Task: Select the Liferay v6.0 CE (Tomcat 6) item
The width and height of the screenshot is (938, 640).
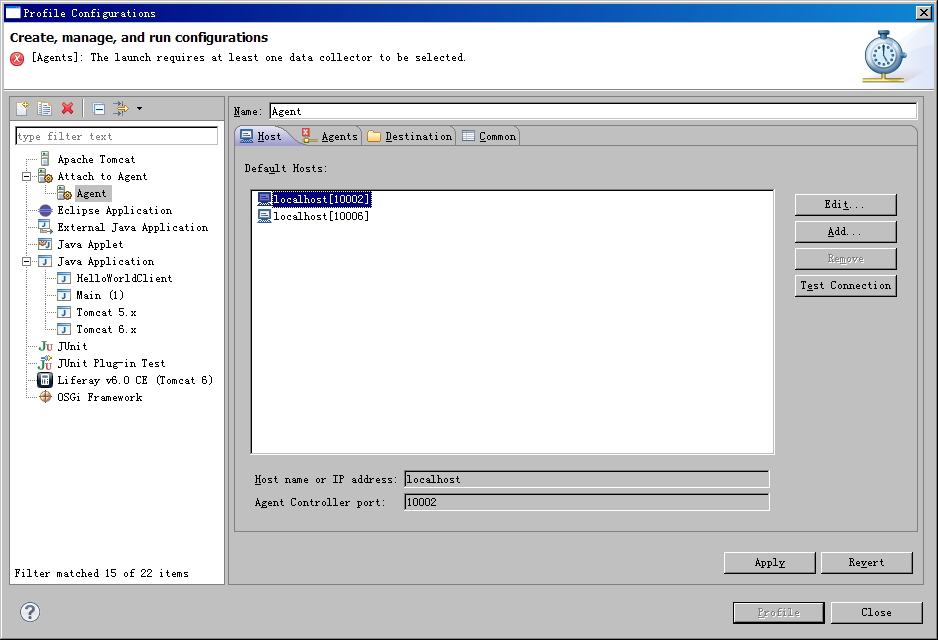Action: (x=135, y=380)
